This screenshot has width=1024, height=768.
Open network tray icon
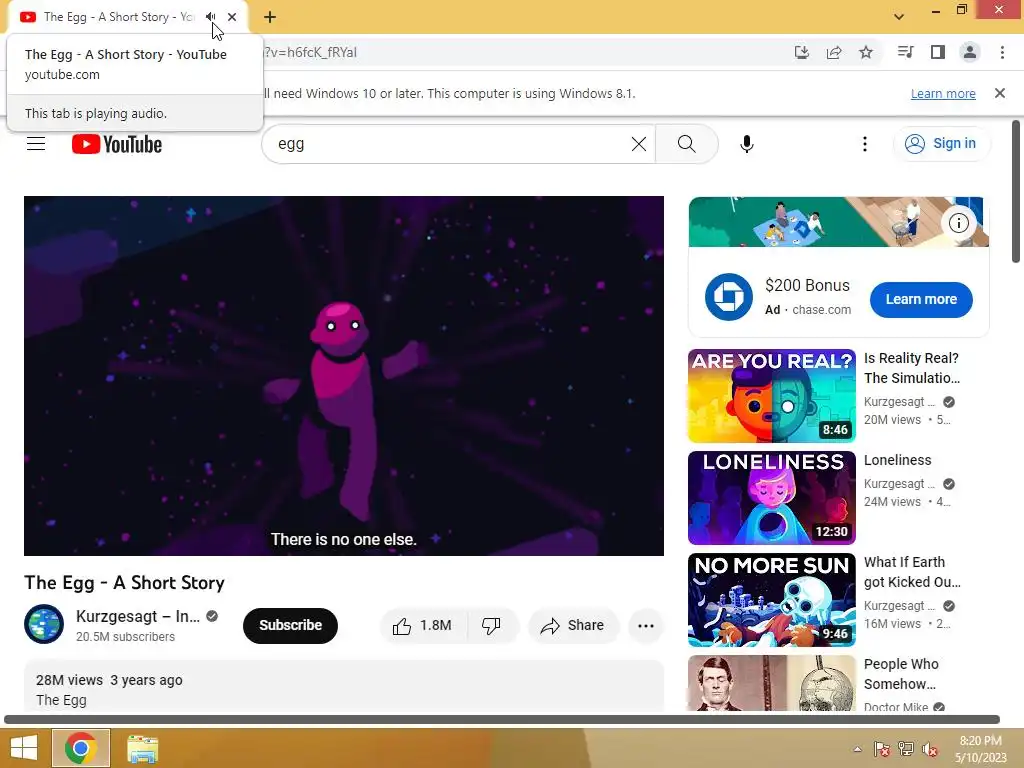906,749
